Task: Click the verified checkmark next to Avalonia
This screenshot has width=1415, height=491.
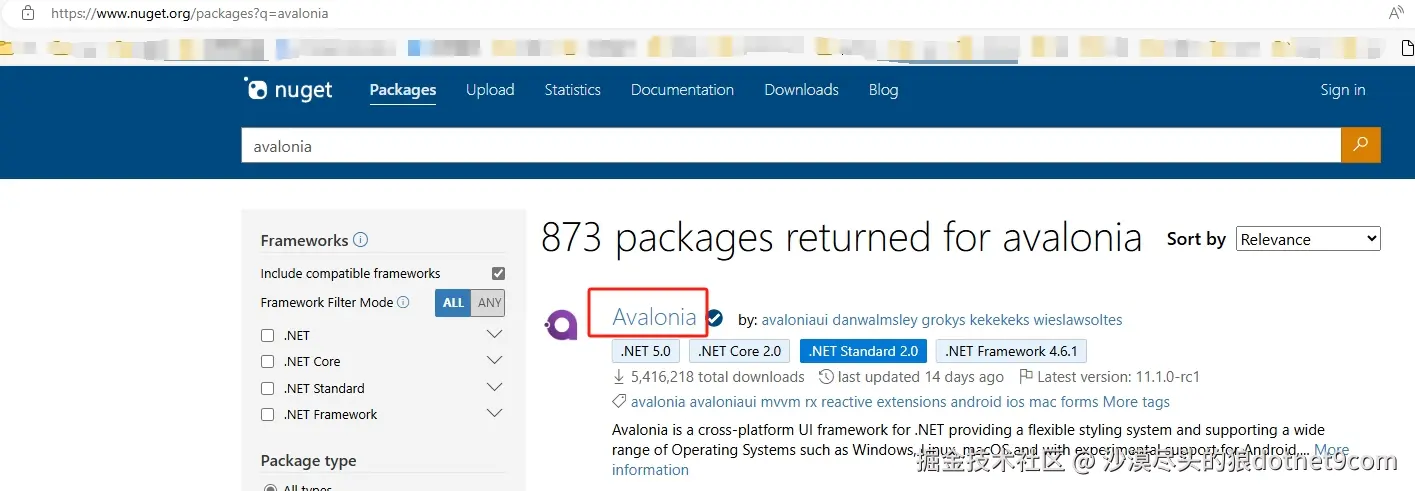Action: tap(715, 319)
